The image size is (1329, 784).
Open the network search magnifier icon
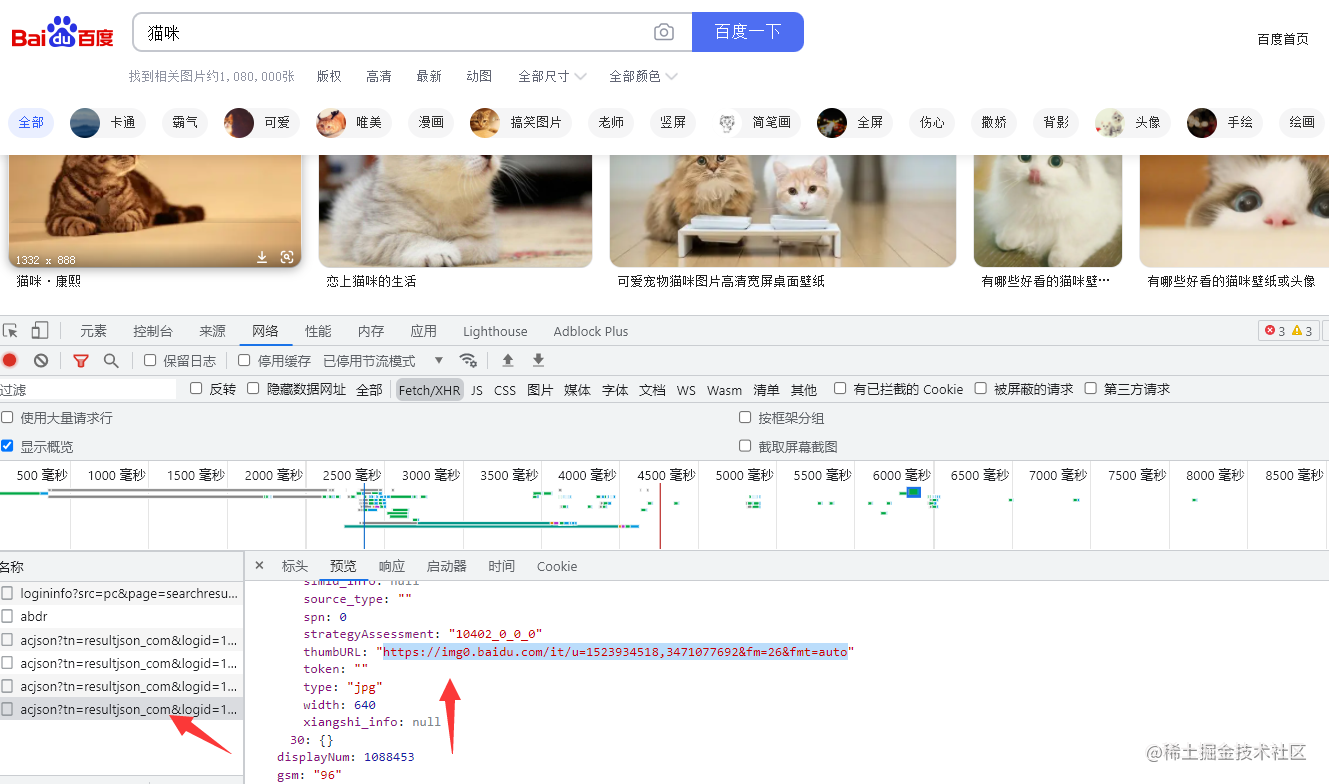111,360
